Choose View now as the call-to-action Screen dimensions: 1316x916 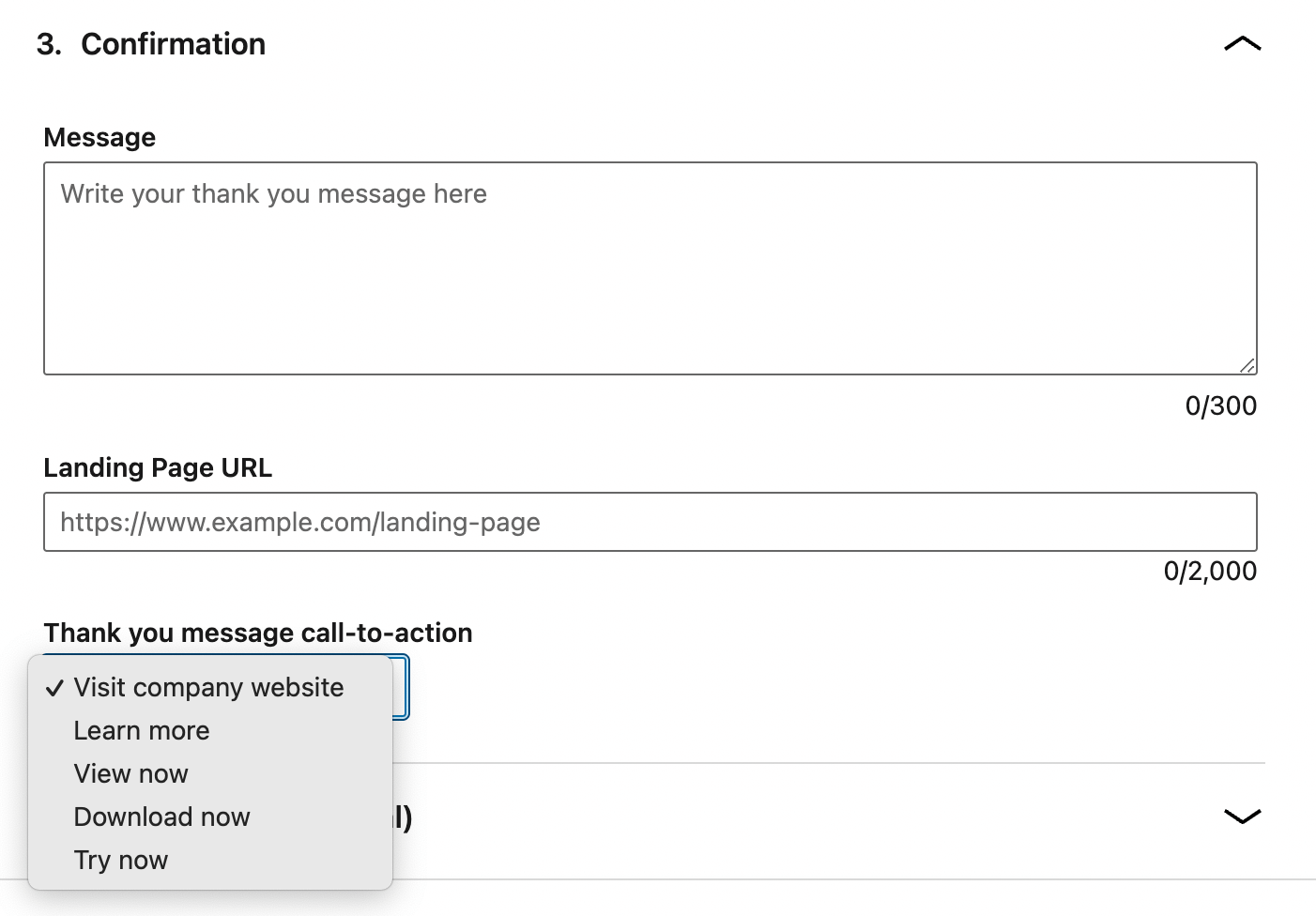[x=130, y=773]
